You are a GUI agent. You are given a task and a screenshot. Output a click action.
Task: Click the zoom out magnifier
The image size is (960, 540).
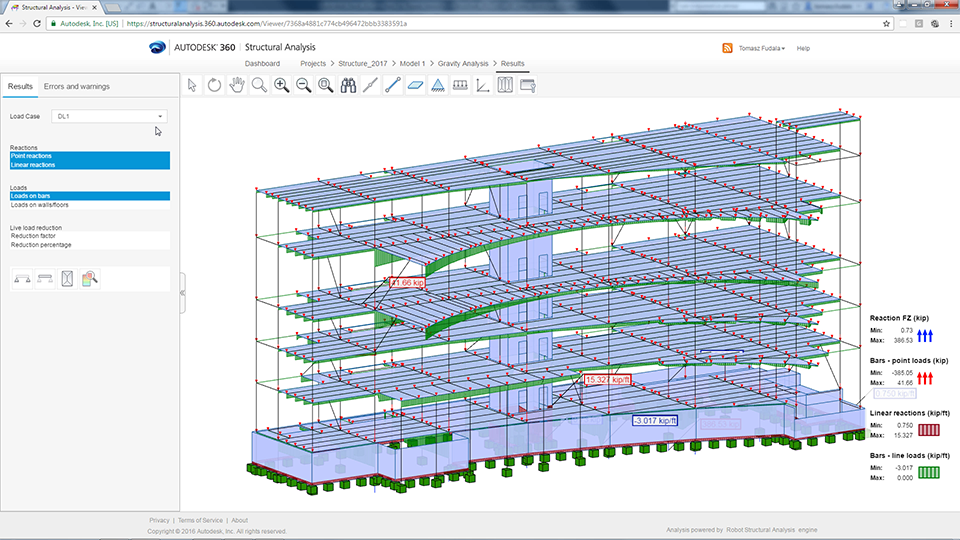pyautogui.click(x=303, y=86)
